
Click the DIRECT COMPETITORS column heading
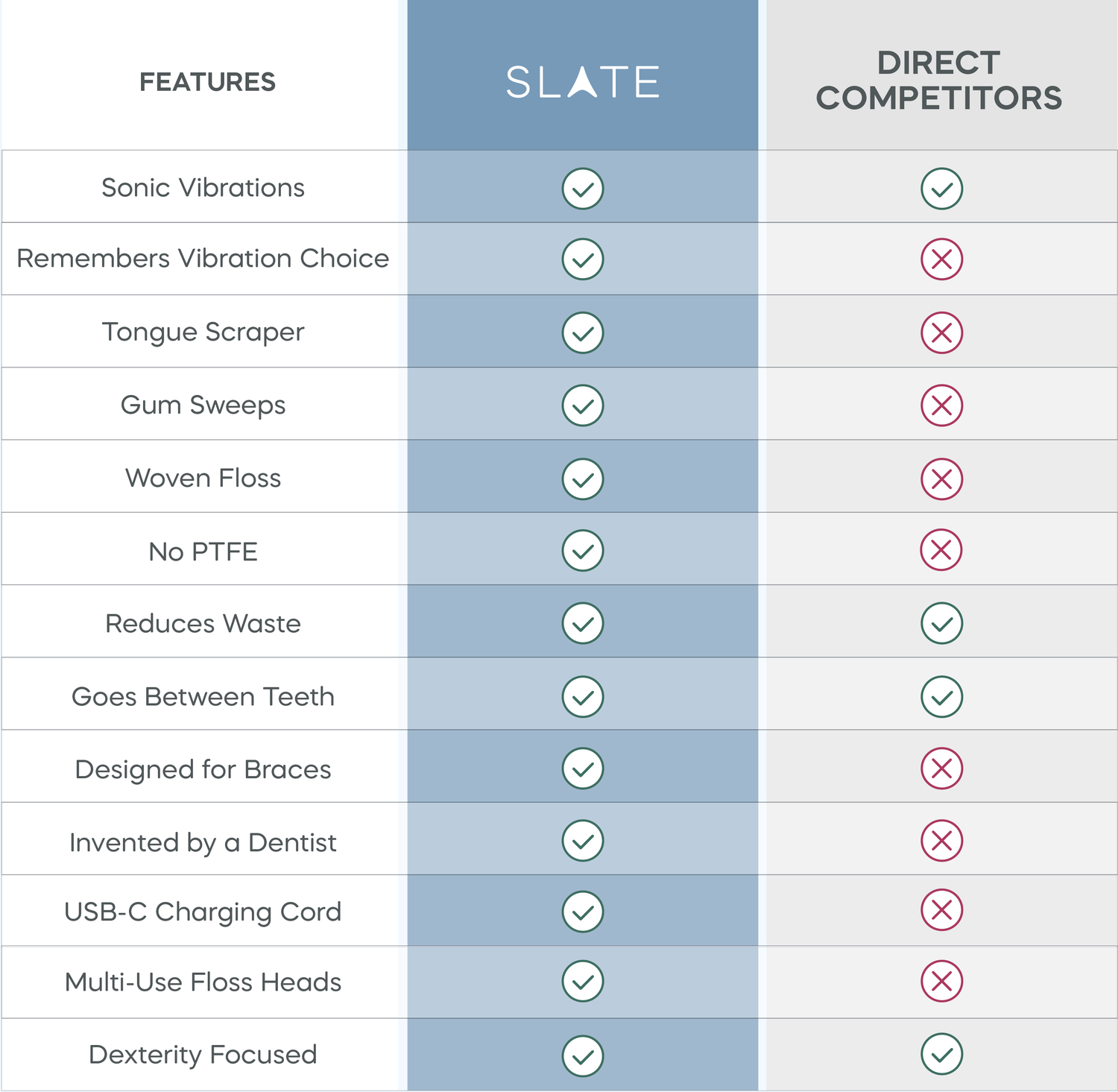coord(938,81)
